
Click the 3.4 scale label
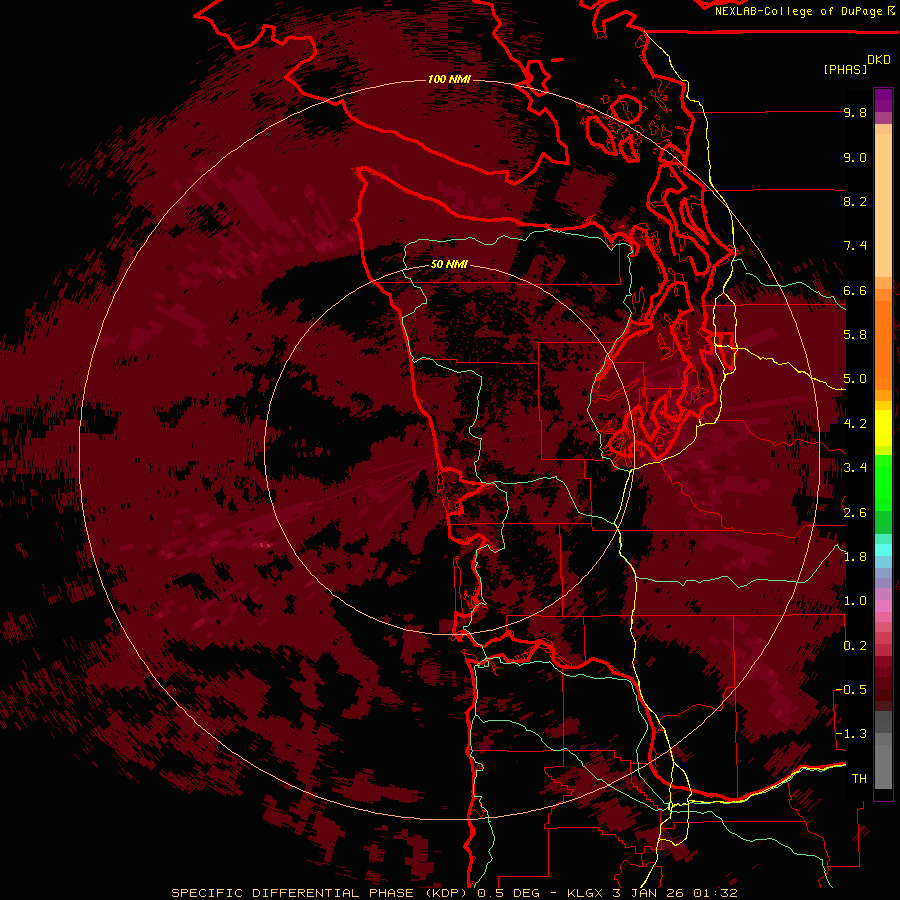(x=855, y=468)
